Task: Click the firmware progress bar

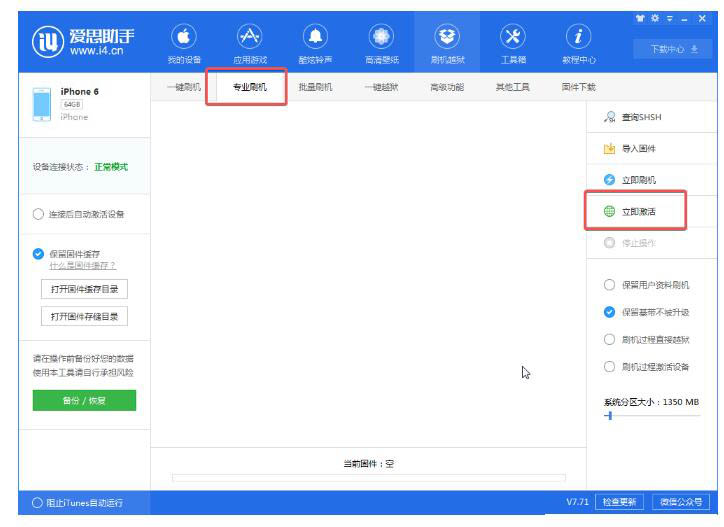Action: [368, 478]
